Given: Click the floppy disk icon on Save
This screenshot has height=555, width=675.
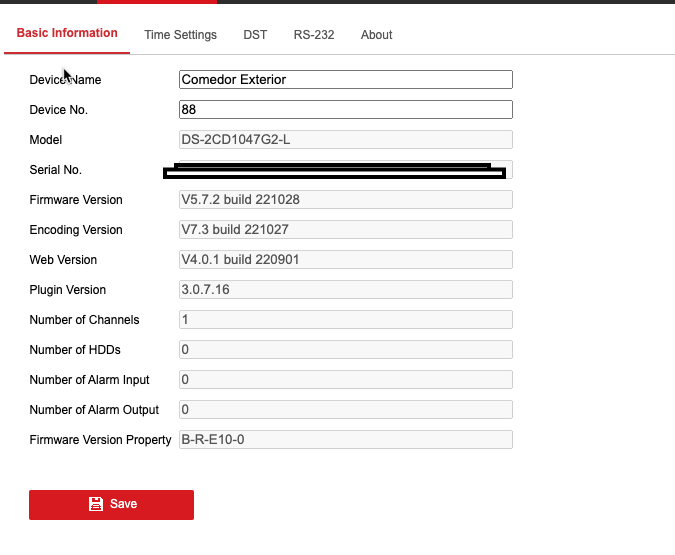Looking at the screenshot, I should [96, 504].
